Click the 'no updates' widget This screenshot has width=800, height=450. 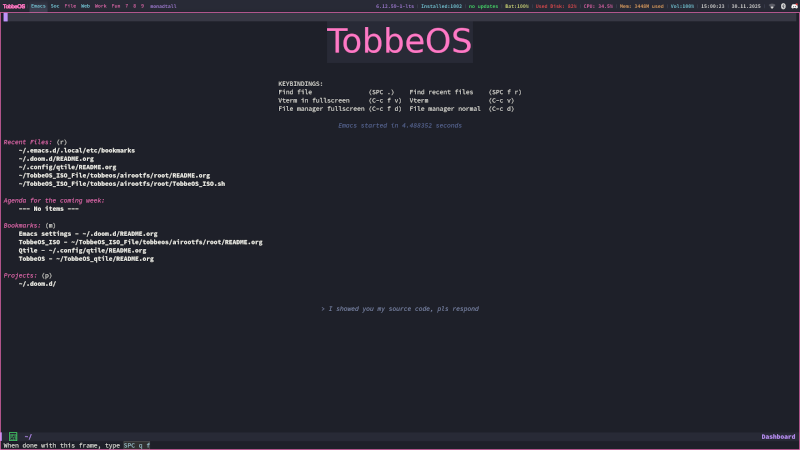(483, 6)
